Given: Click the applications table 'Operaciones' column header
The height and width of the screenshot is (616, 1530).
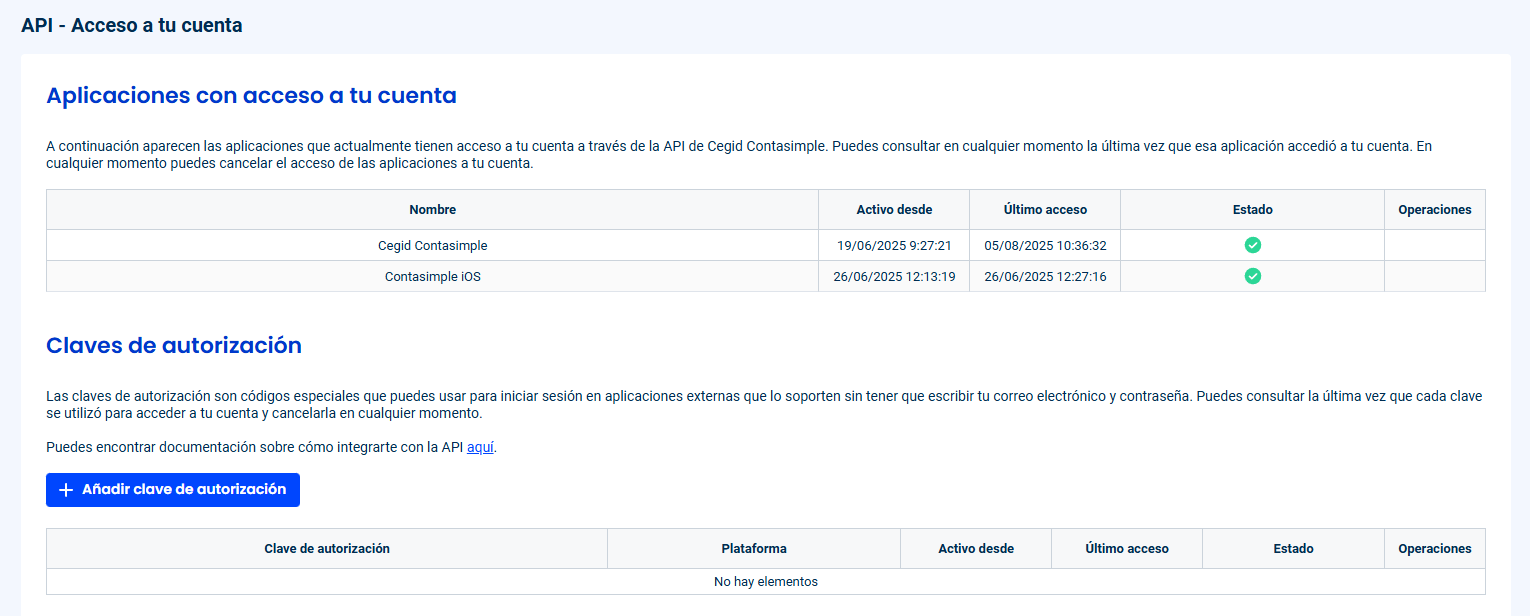Looking at the screenshot, I should tap(1435, 210).
